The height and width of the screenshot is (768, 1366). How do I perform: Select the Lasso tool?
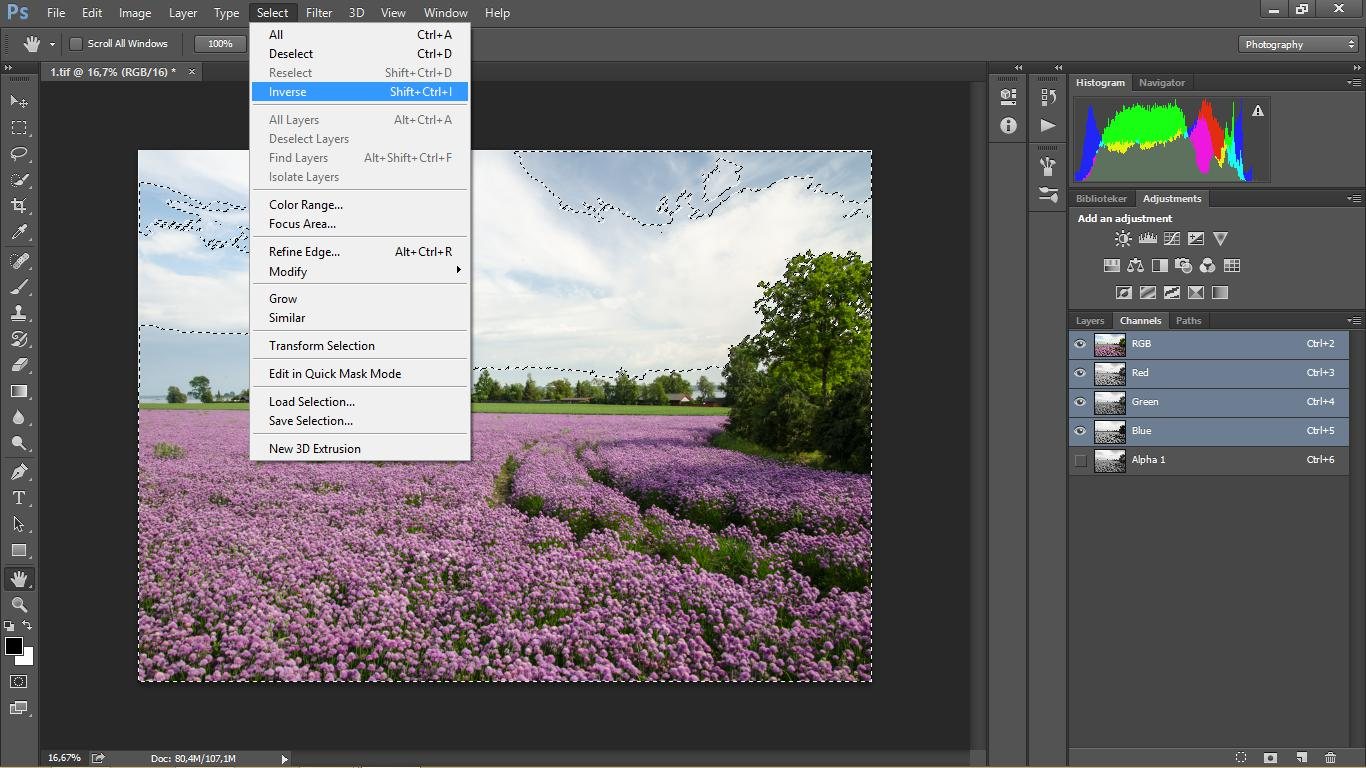[x=19, y=154]
